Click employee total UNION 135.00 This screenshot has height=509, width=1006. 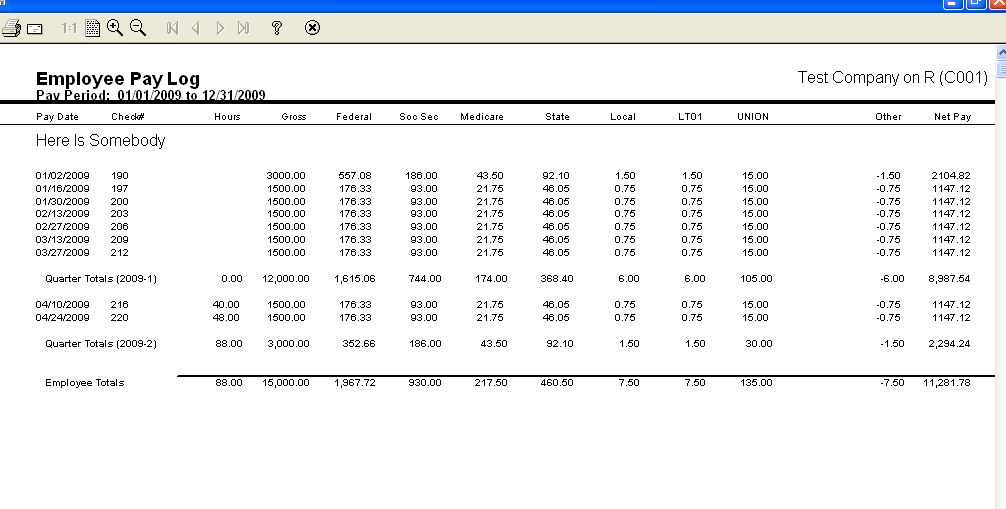tap(756, 383)
